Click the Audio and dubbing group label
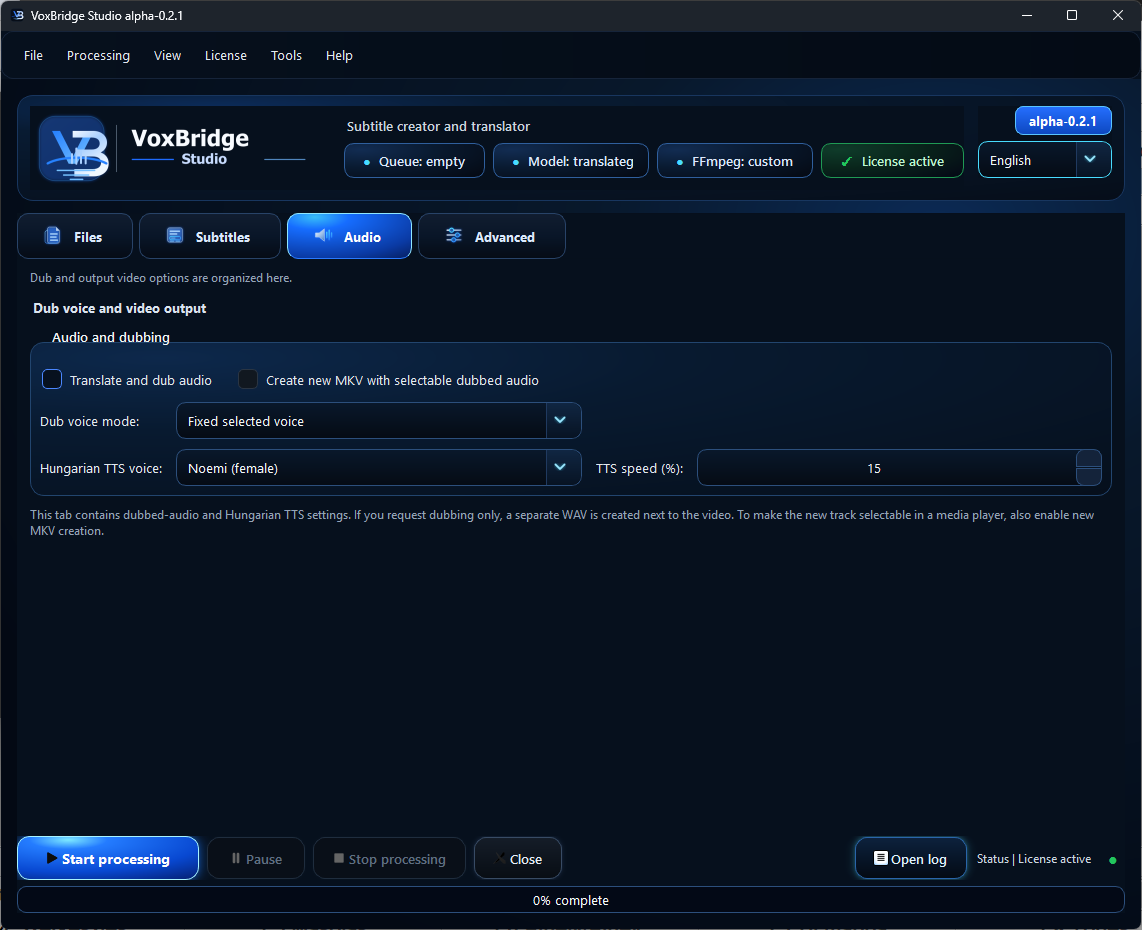 (x=111, y=337)
